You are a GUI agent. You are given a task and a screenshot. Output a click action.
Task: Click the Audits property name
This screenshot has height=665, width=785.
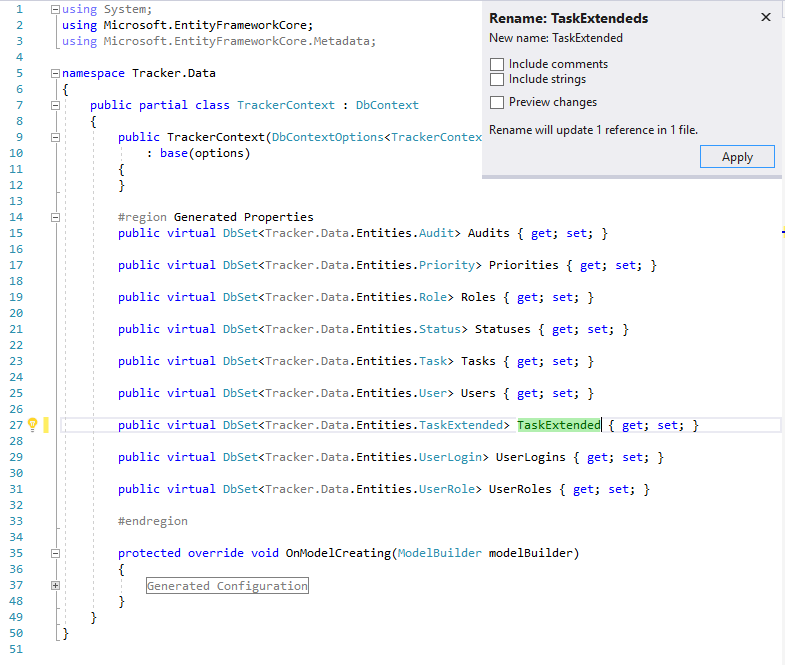[x=489, y=233]
